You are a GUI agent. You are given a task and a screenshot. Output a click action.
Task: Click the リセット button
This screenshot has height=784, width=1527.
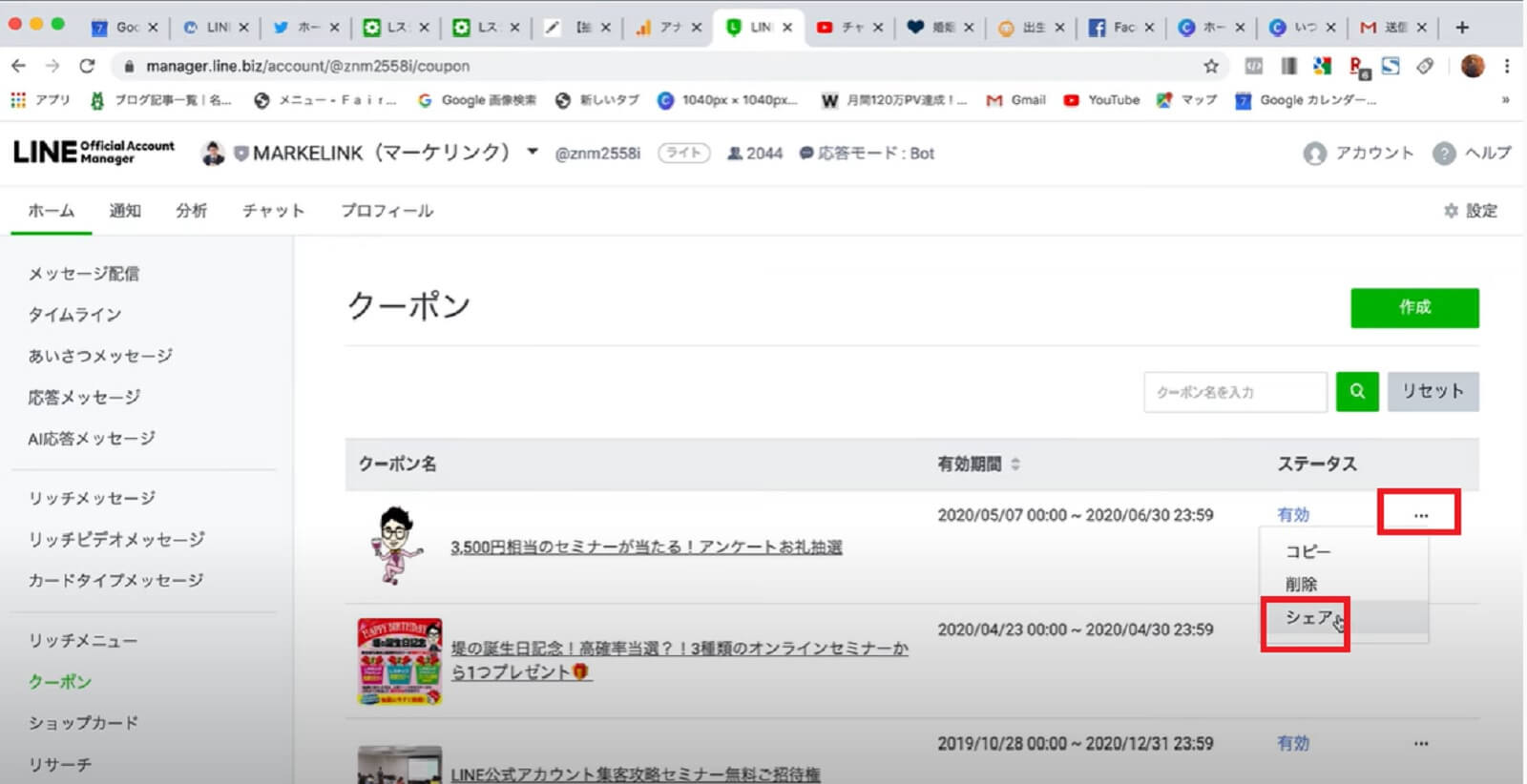1433,391
